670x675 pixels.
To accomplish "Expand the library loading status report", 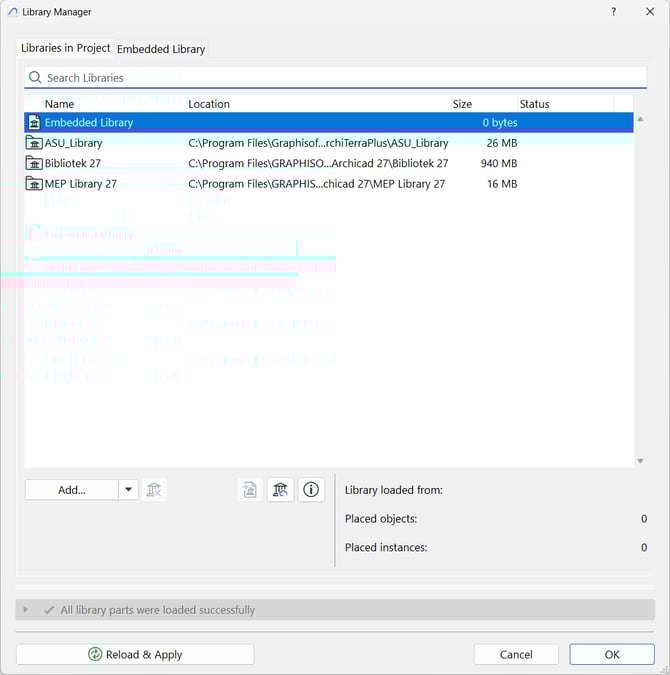I will [26, 610].
